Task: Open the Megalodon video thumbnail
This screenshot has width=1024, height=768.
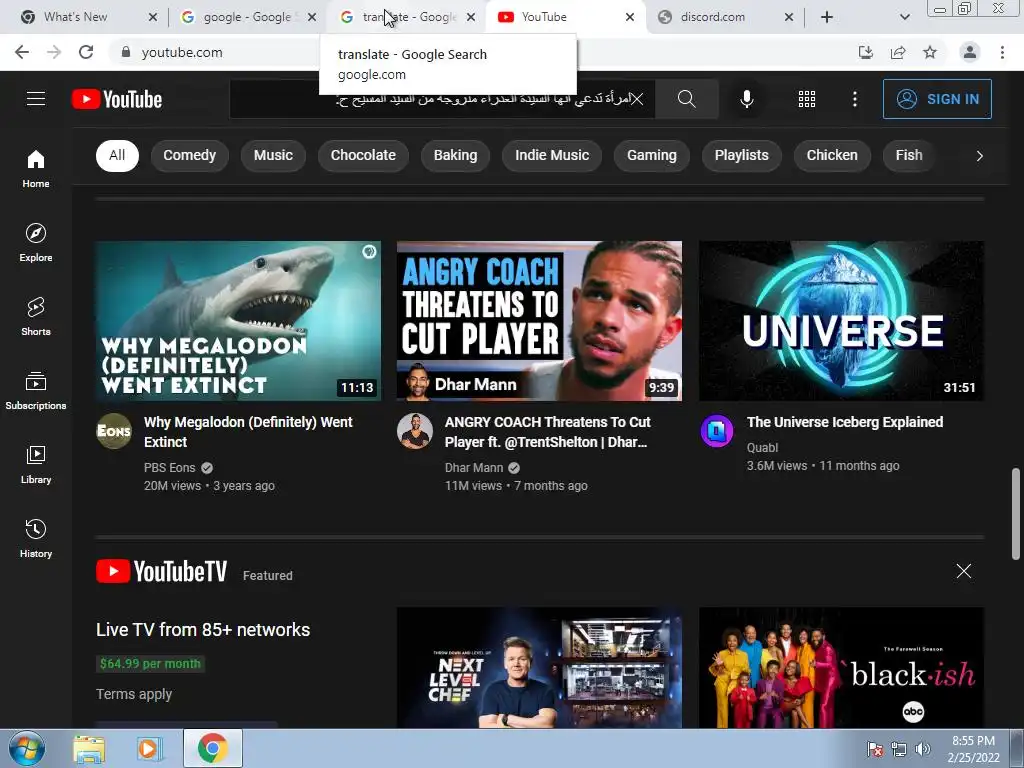Action: pyautogui.click(x=238, y=321)
